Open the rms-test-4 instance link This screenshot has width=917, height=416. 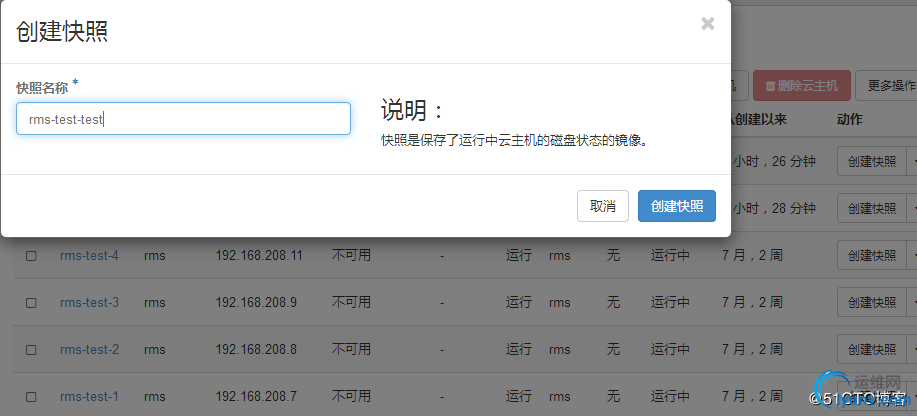tap(89, 256)
